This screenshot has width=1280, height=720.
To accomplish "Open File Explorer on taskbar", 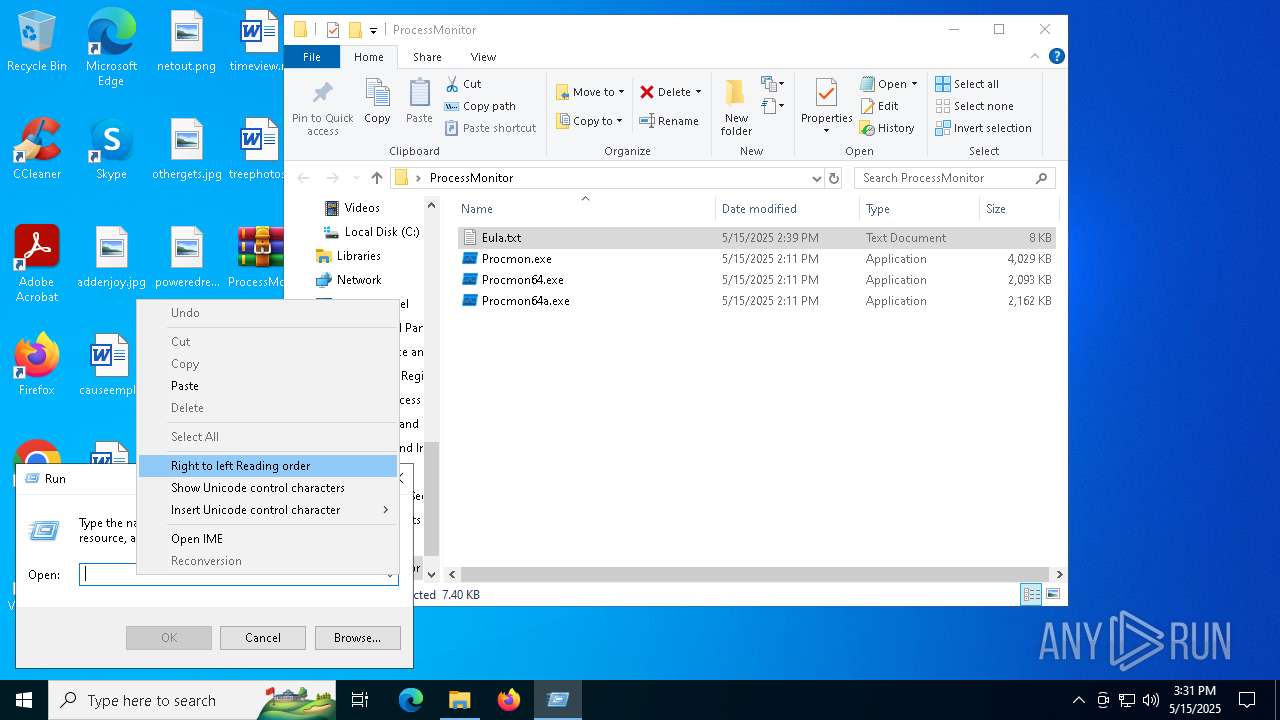I will [459, 700].
